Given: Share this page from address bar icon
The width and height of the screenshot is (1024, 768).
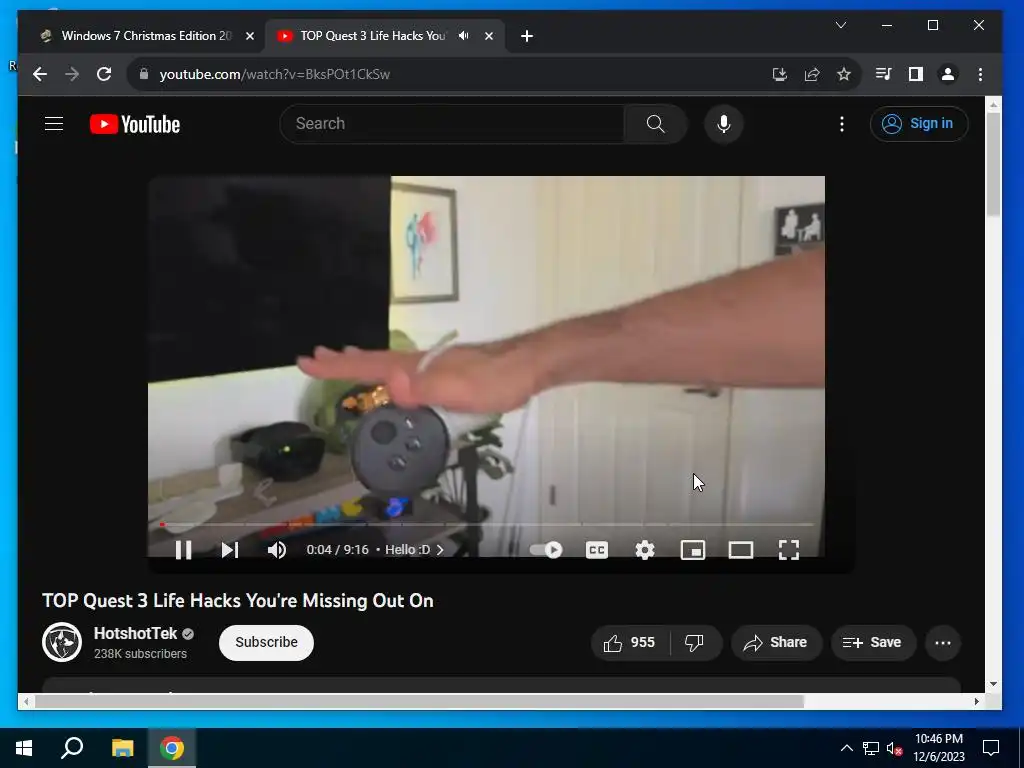Looking at the screenshot, I should [x=812, y=74].
